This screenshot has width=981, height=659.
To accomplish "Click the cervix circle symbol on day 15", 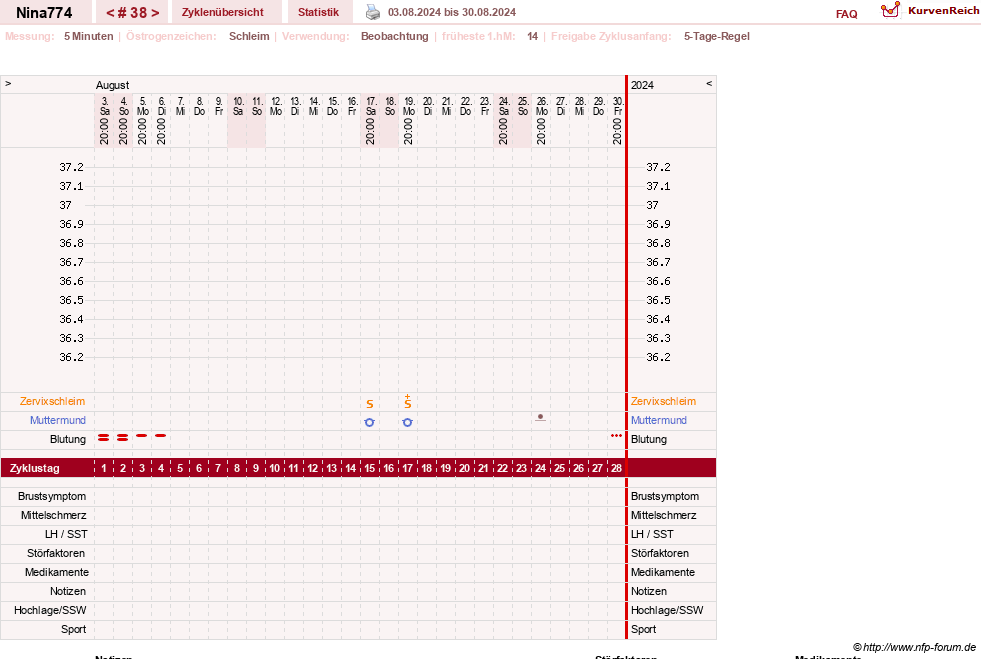I will coord(370,422).
